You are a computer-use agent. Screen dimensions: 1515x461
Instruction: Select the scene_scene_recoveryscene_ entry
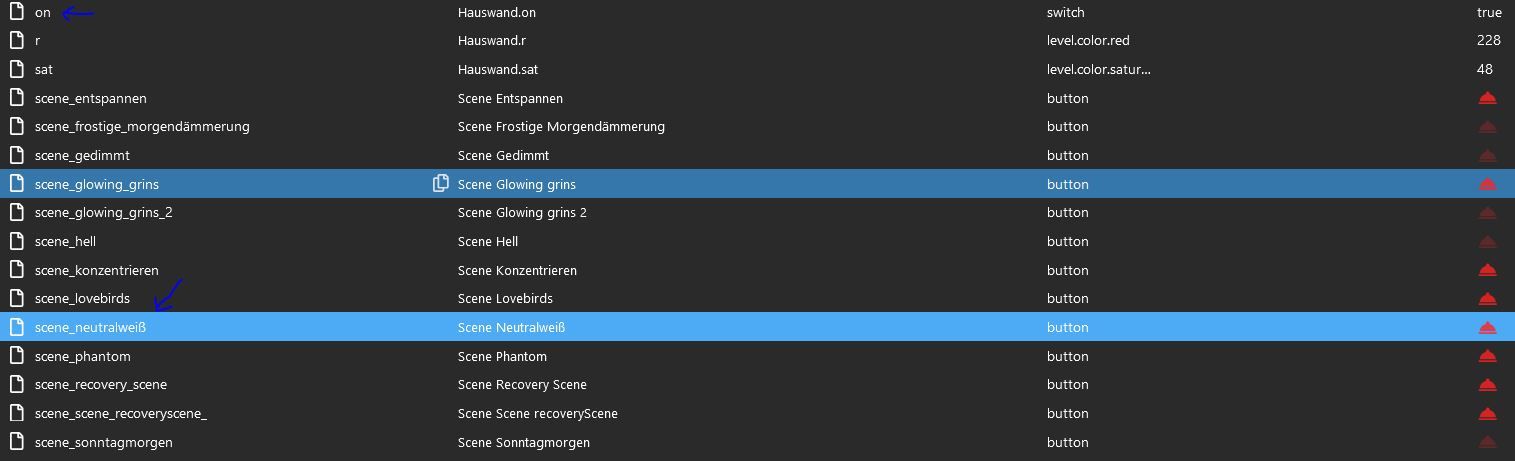click(x=120, y=413)
